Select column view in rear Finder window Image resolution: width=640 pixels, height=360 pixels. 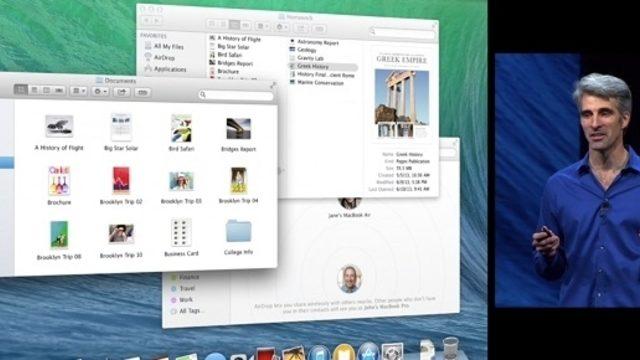coord(234,25)
